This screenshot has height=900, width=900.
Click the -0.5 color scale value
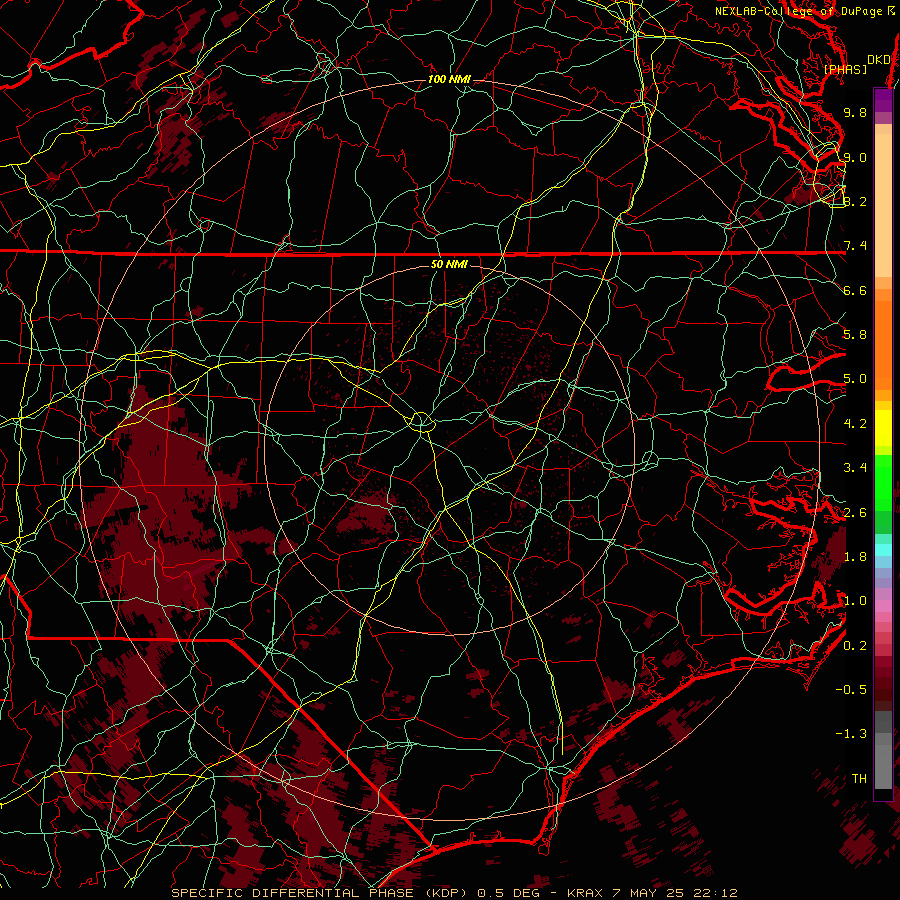[x=851, y=690]
